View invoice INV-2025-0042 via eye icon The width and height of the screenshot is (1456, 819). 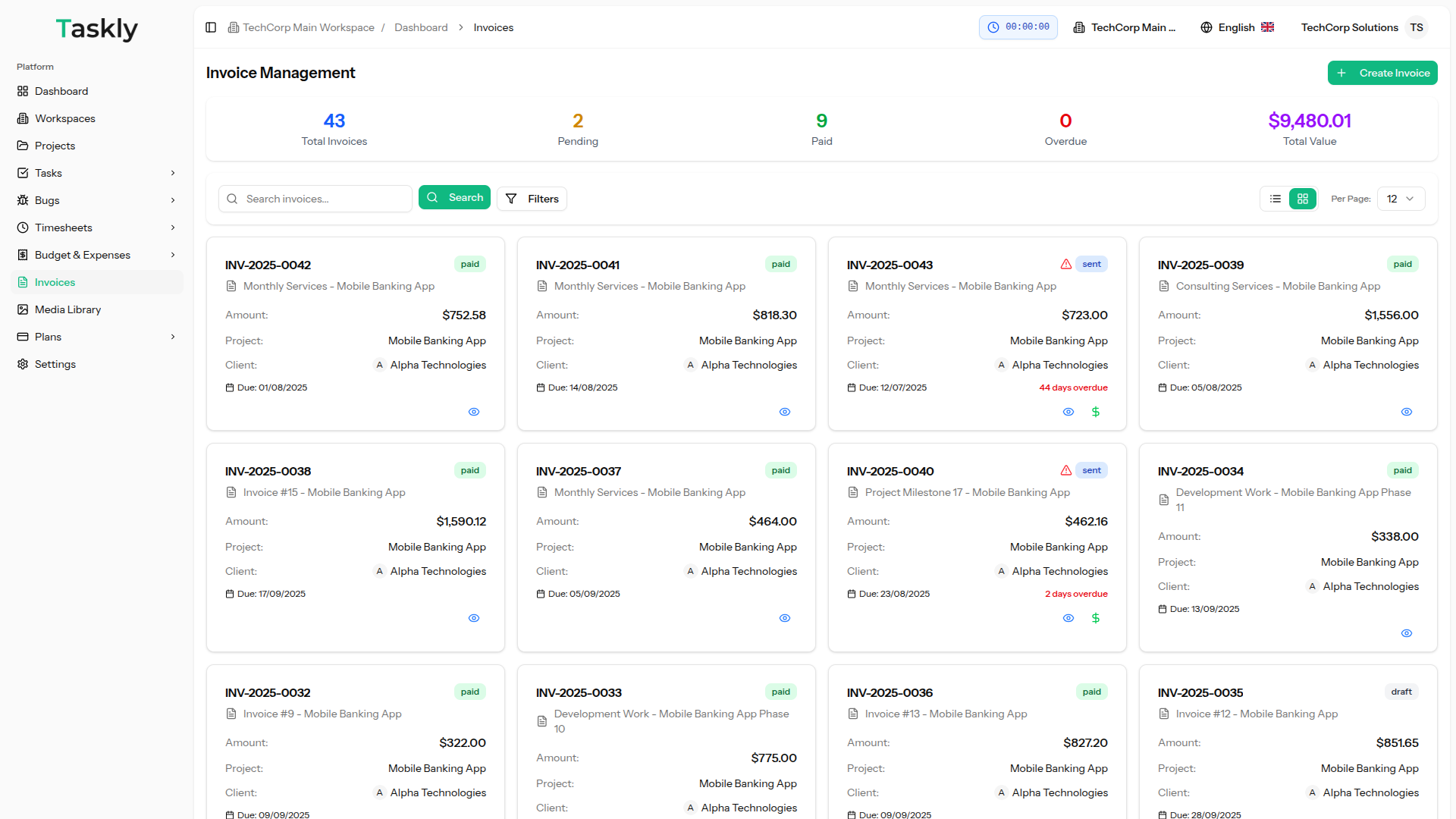coord(474,412)
